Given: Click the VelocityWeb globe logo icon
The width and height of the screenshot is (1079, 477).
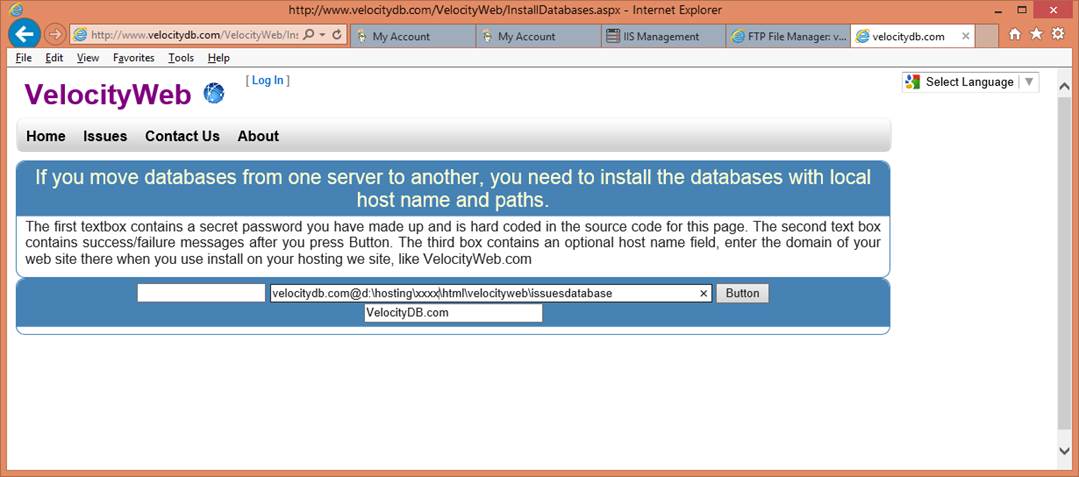Looking at the screenshot, I should click(x=214, y=93).
